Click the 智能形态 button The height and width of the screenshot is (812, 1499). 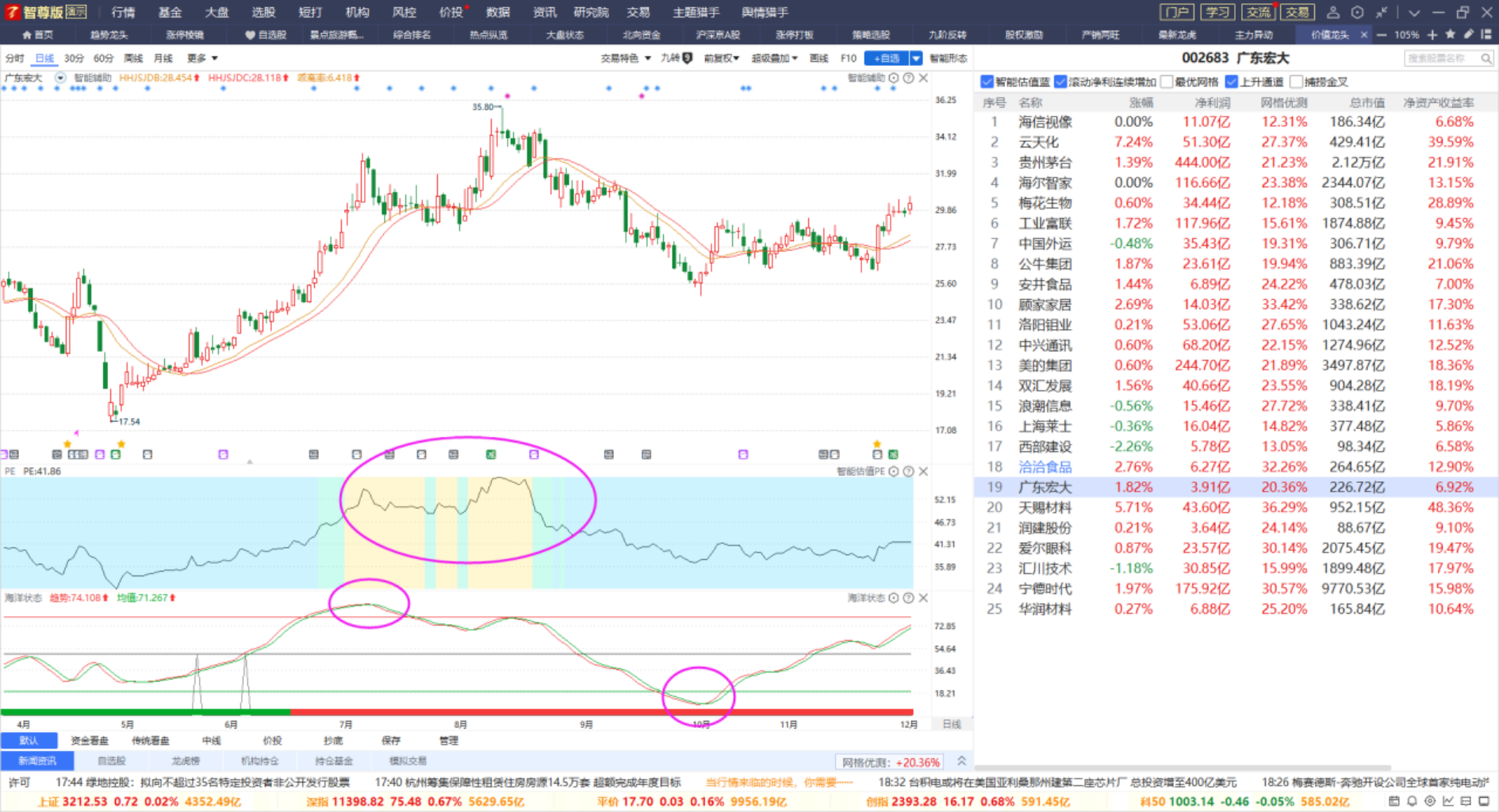(948, 58)
